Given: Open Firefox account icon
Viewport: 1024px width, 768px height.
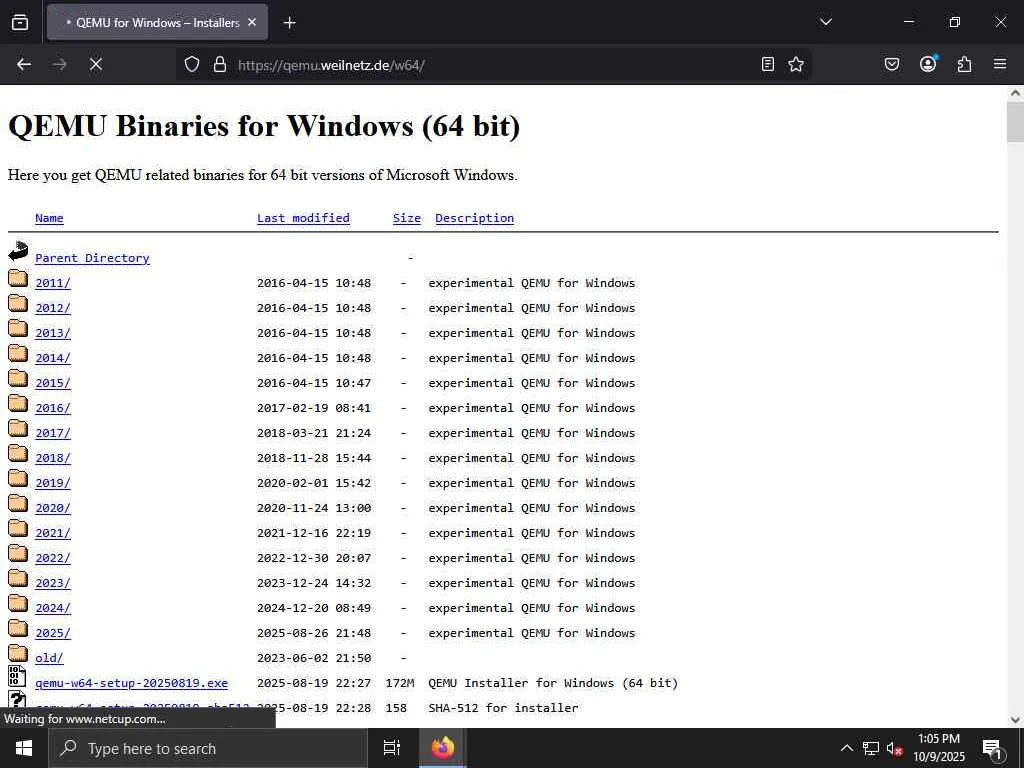Looking at the screenshot, I should [928, 64].
